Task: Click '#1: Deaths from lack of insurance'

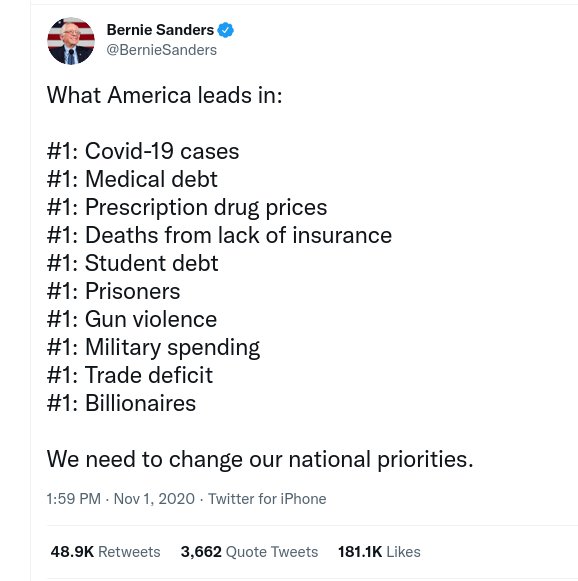Action: [219, 235]
